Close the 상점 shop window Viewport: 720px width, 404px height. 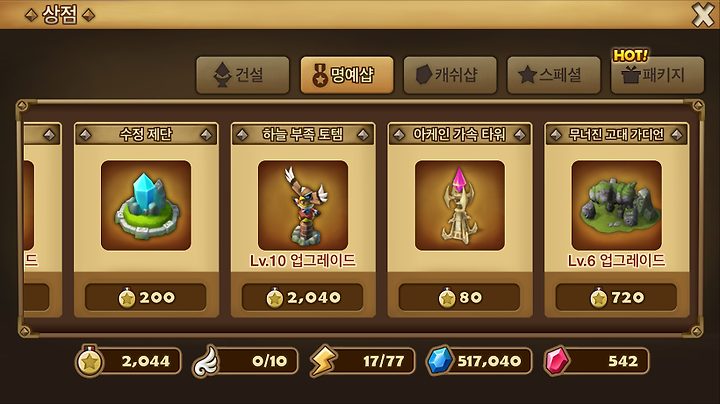(x=703, y=15)
